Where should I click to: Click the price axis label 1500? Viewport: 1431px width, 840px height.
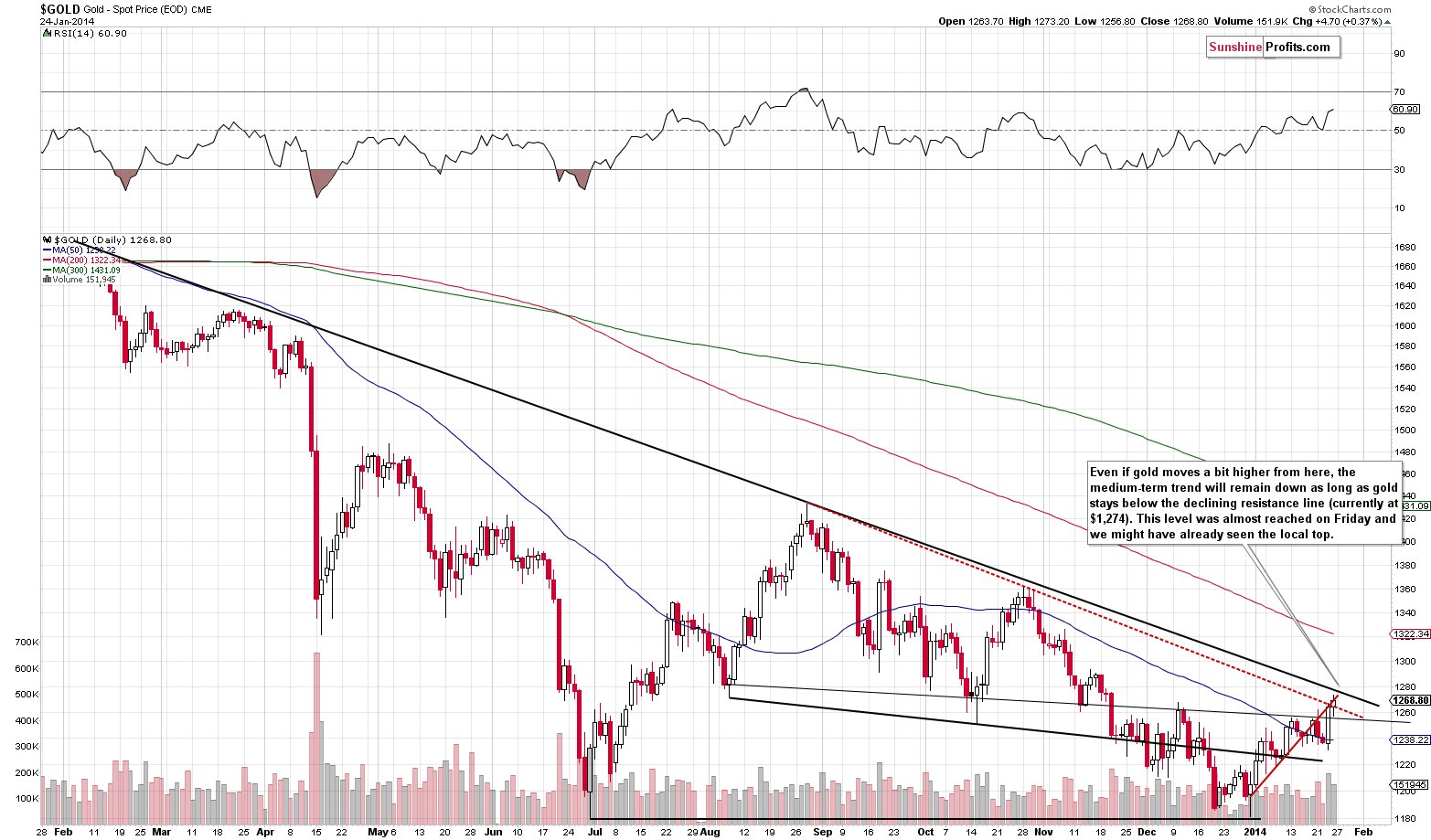click(1405, 430)
